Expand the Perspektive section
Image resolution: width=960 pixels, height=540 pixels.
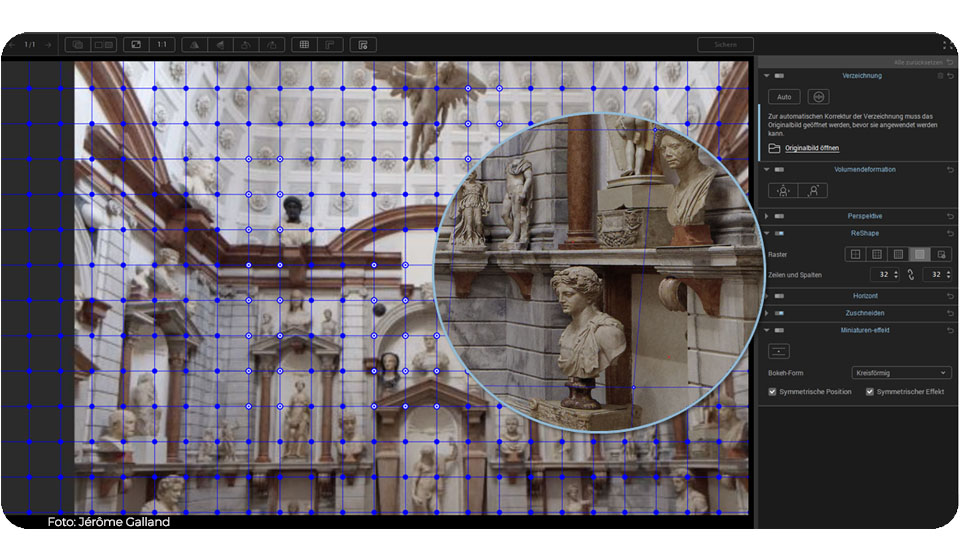(766, 216)
